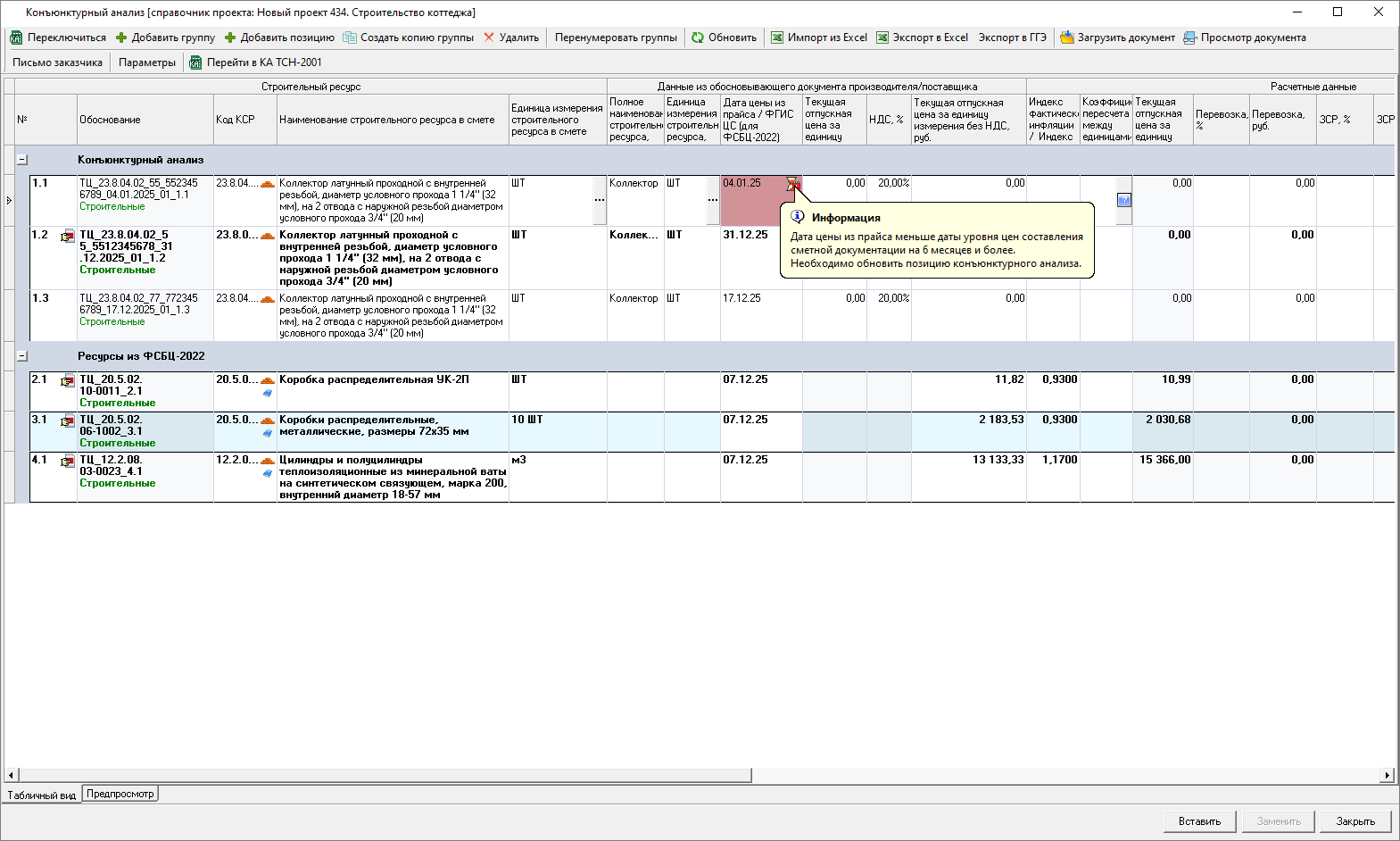Viewport: 1400px width, 841px height.
Task: Click 'Создать копию группы' copy icon
Action: (350, 37)
